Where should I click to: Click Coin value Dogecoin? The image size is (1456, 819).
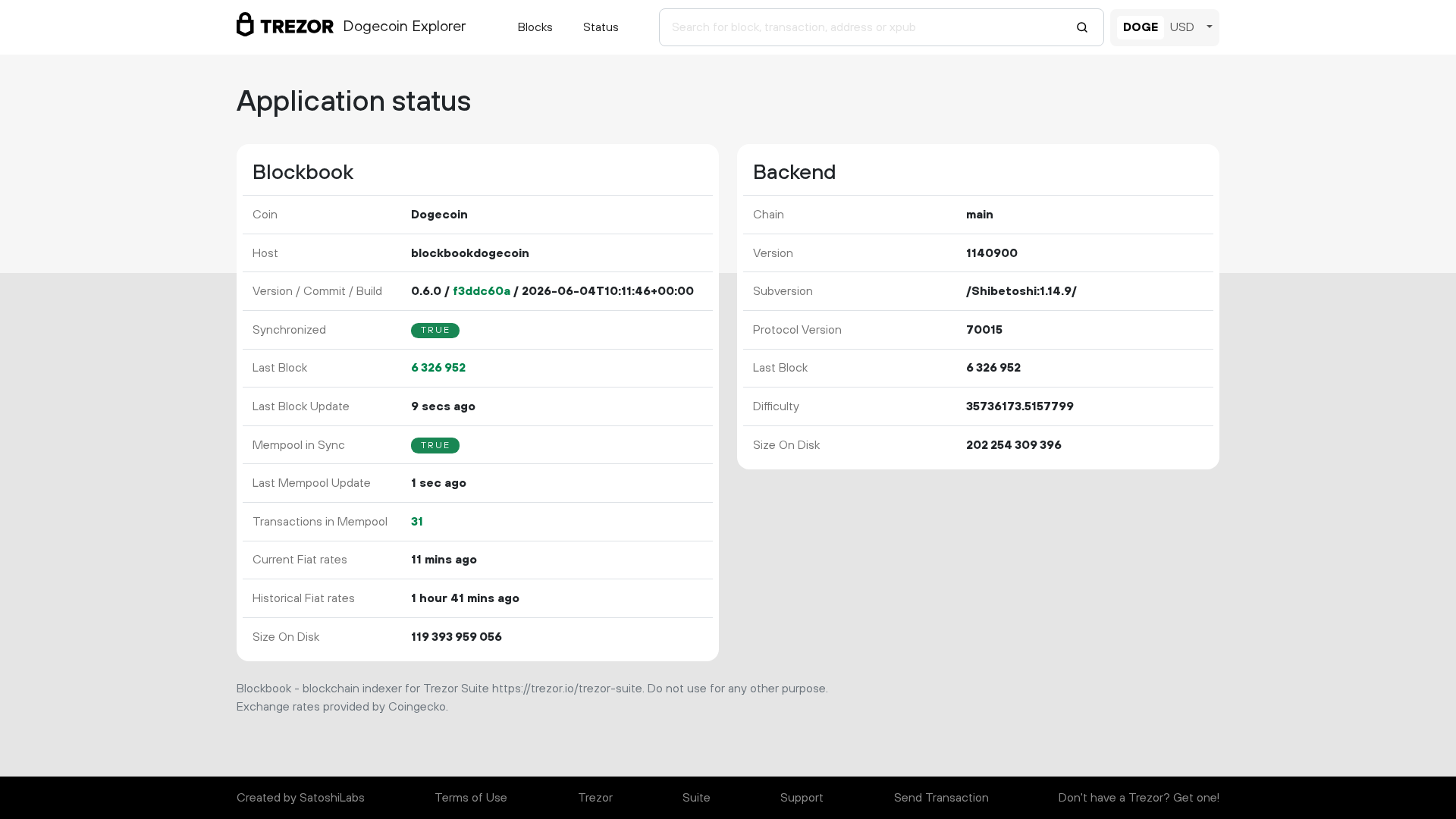(x=439, y=215)
